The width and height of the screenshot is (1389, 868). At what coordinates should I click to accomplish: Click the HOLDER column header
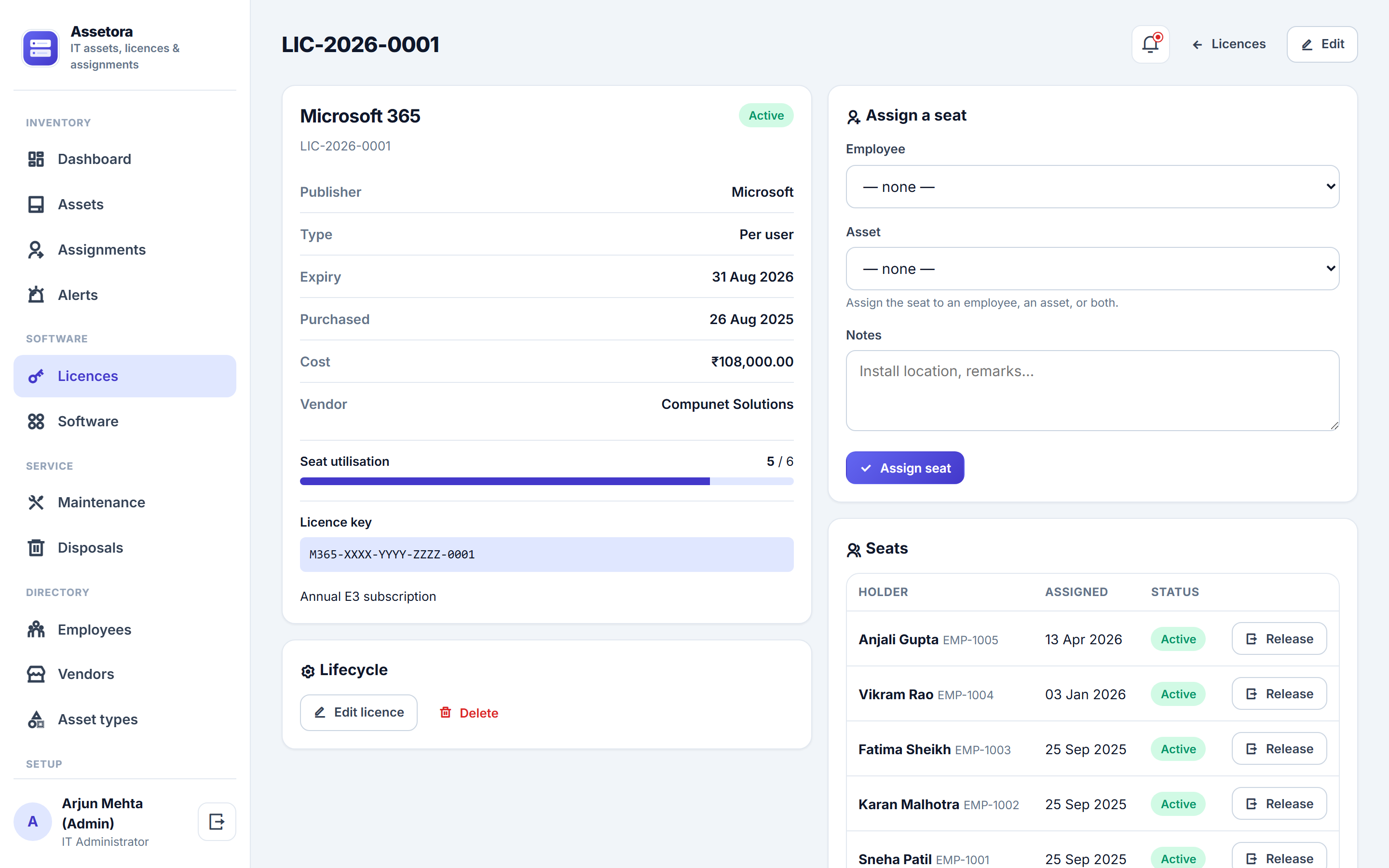click(883, 592)
